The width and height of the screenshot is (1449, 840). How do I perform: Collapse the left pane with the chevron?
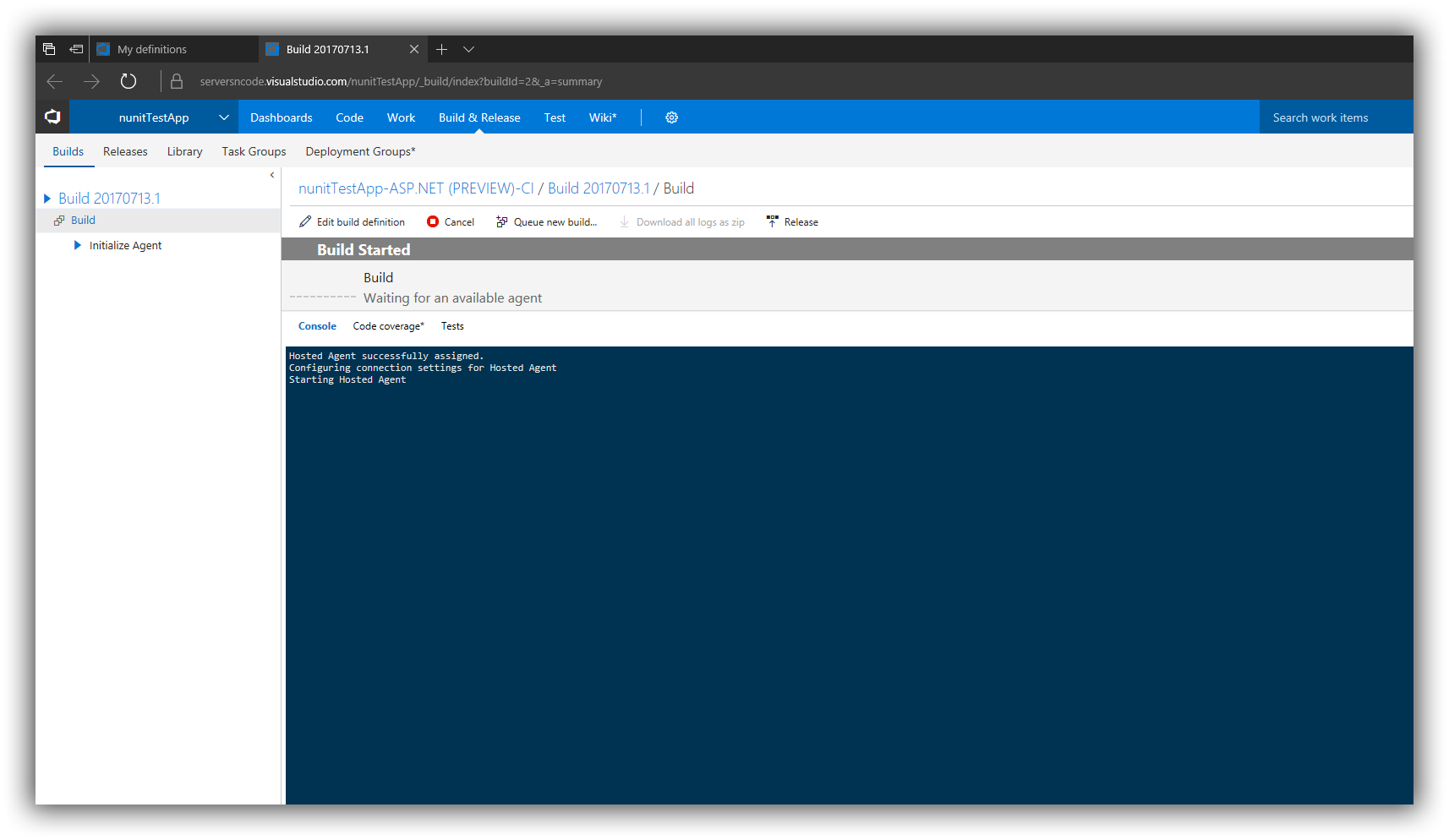tap(272, 175)
